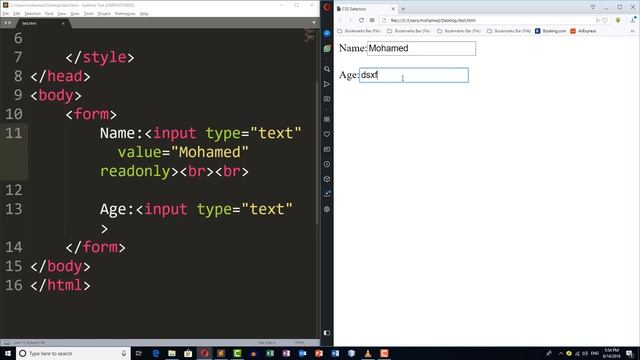Open downloads icon in Opera sidebar
The height and width of the screenshot is (360, 640).
click(327, 194)
